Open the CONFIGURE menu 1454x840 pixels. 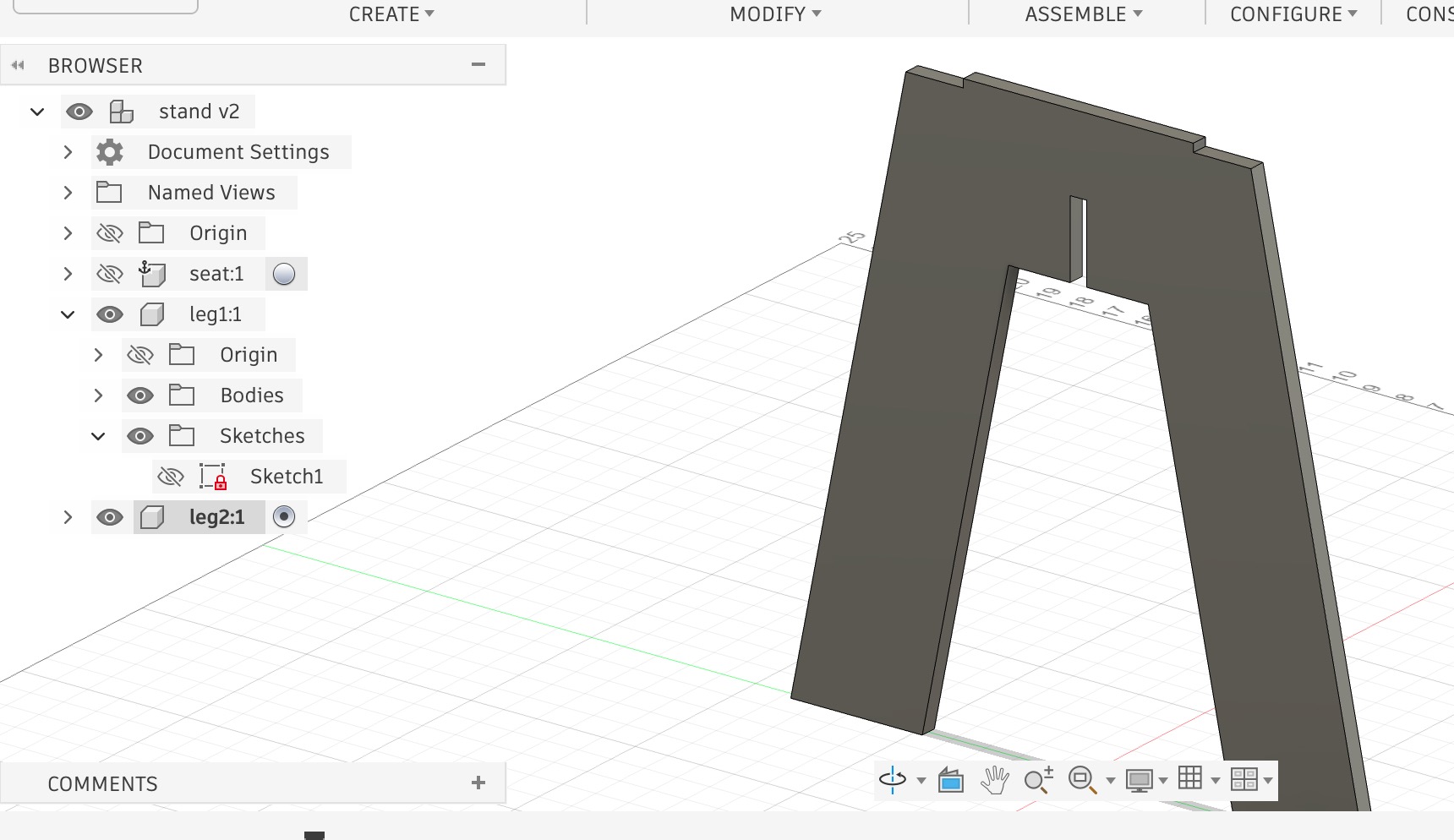(x=1293, y=14)
